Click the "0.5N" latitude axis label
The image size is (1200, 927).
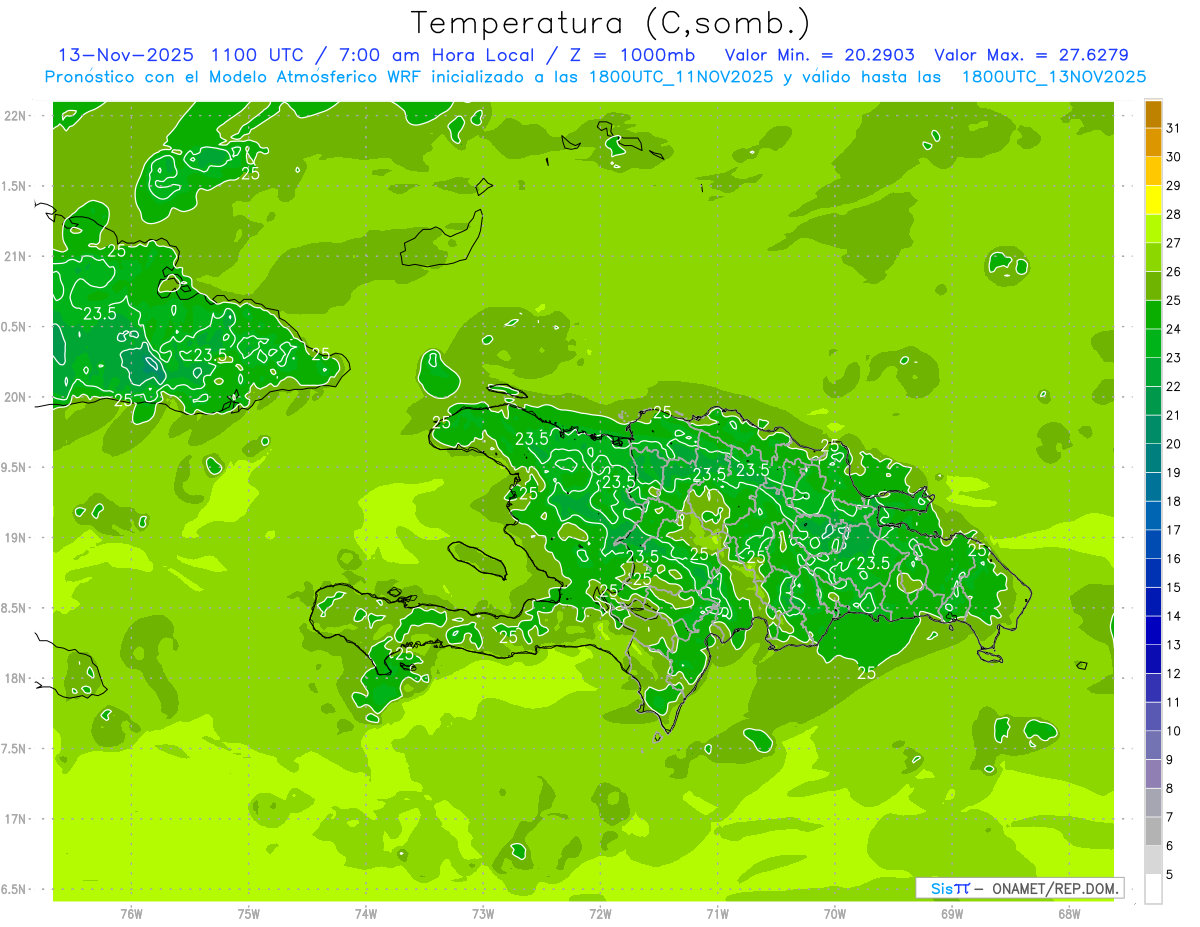click(x=15, y=327)
